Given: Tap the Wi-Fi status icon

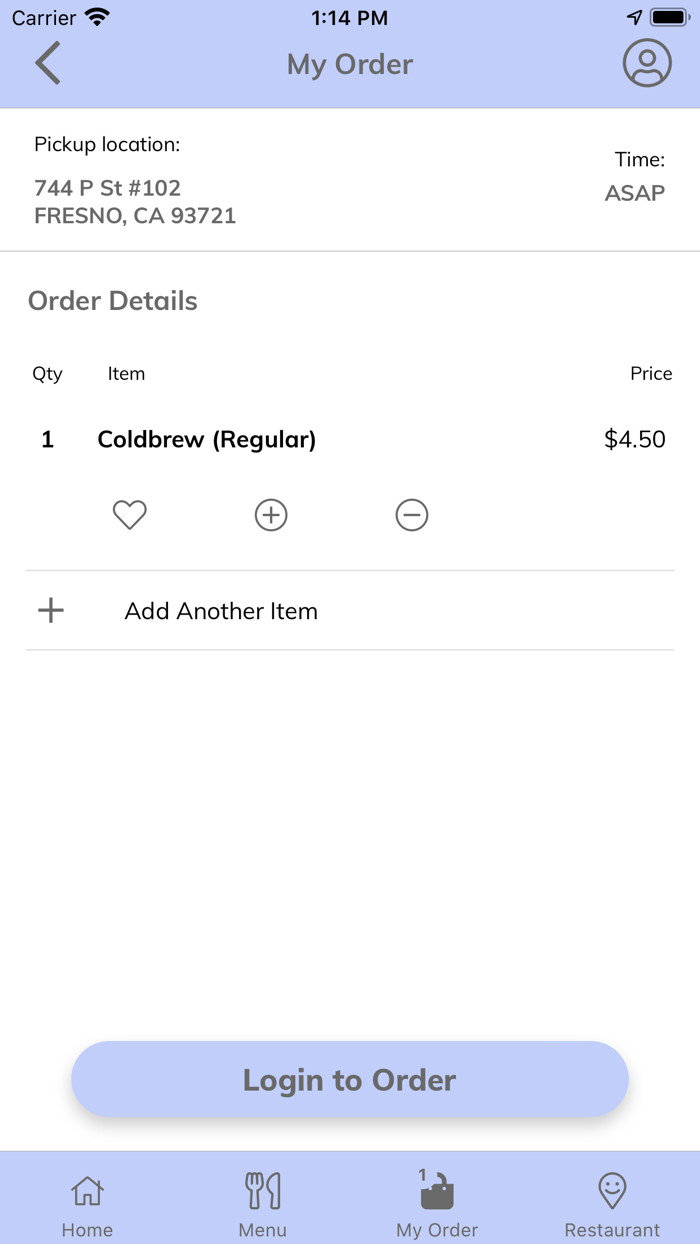Looking at the screenshot, I should 97,17.
